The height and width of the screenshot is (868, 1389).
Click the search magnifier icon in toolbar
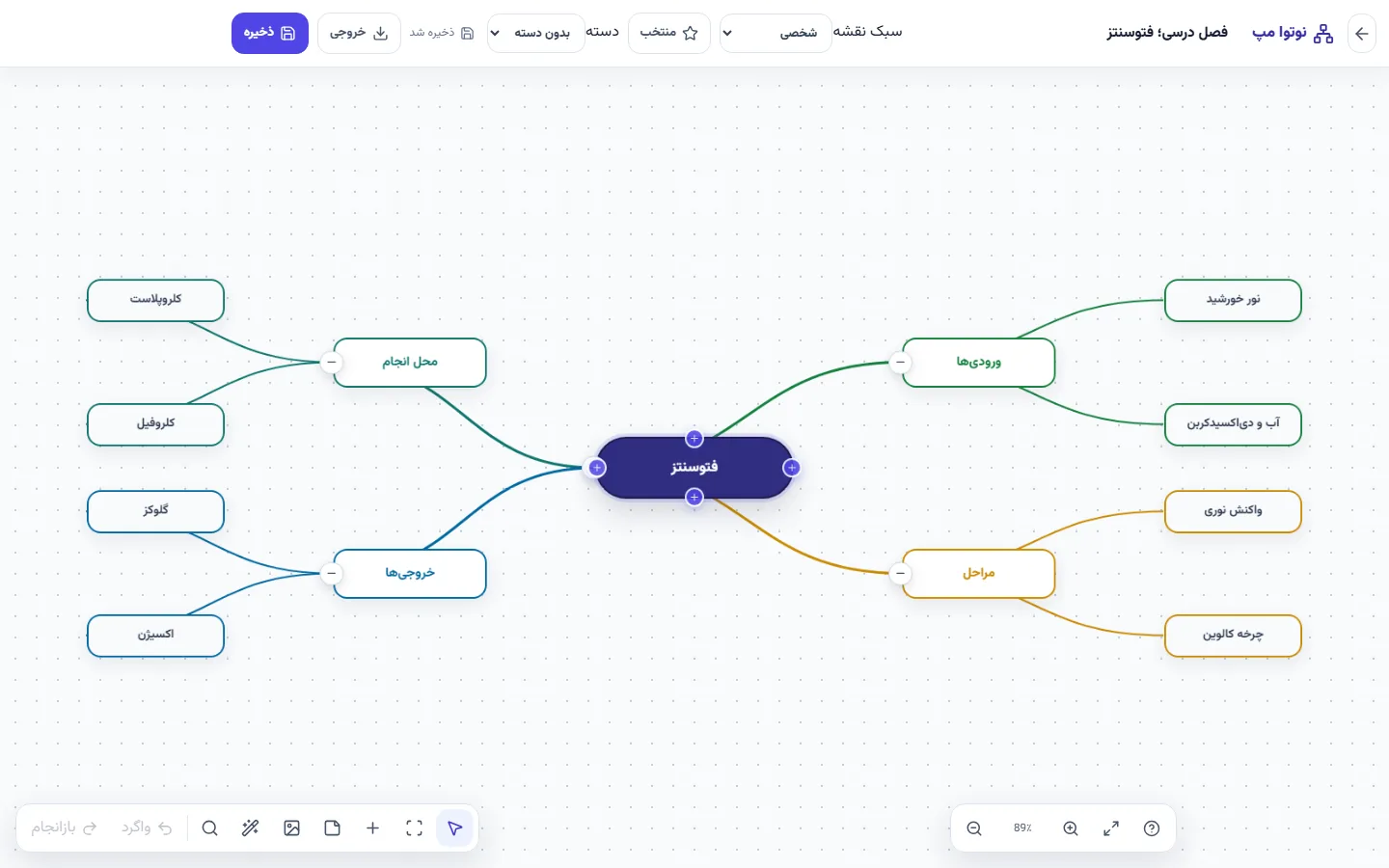point(209,828)
